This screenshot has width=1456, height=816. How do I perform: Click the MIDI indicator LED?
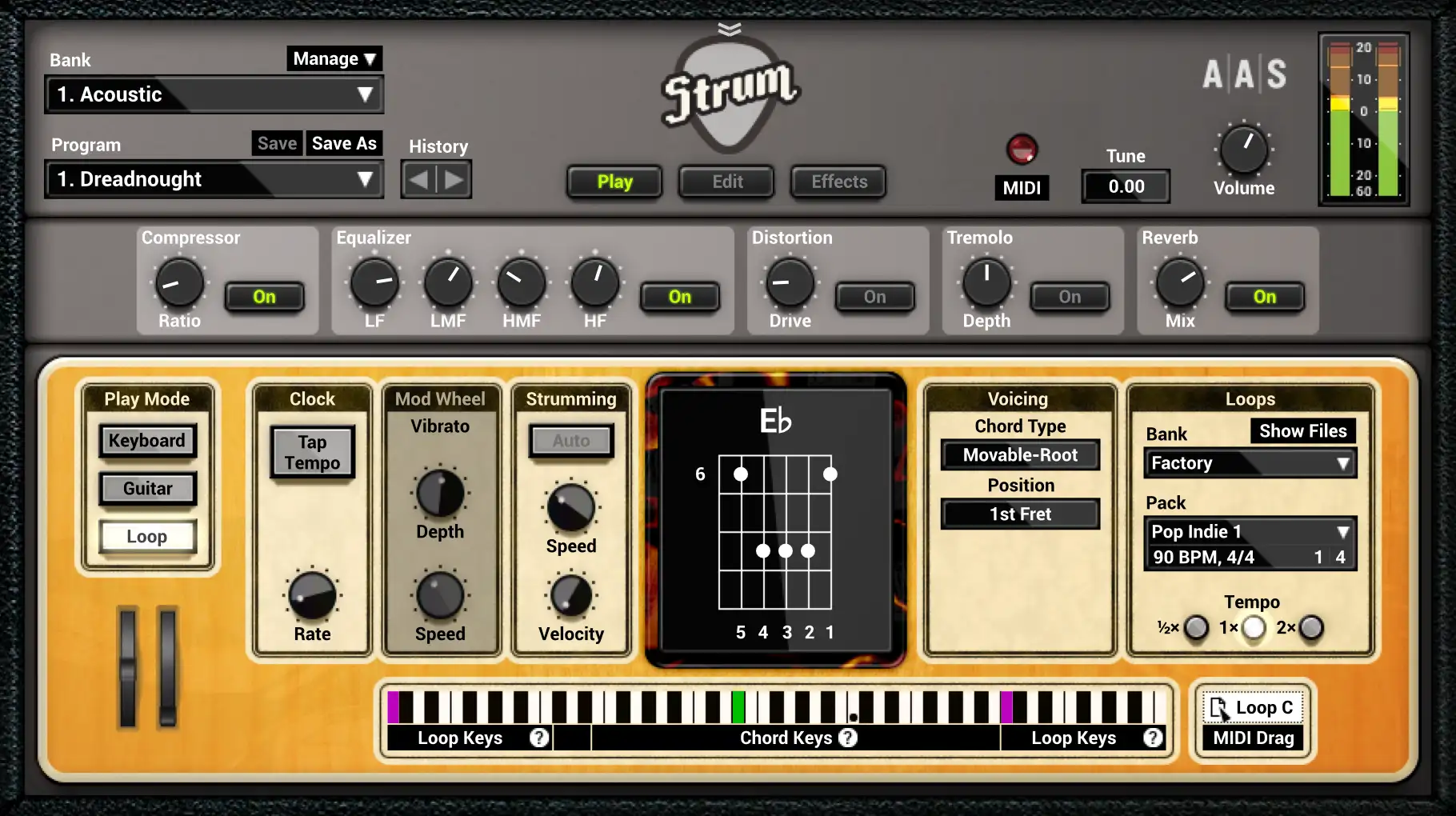(1022, 149)
